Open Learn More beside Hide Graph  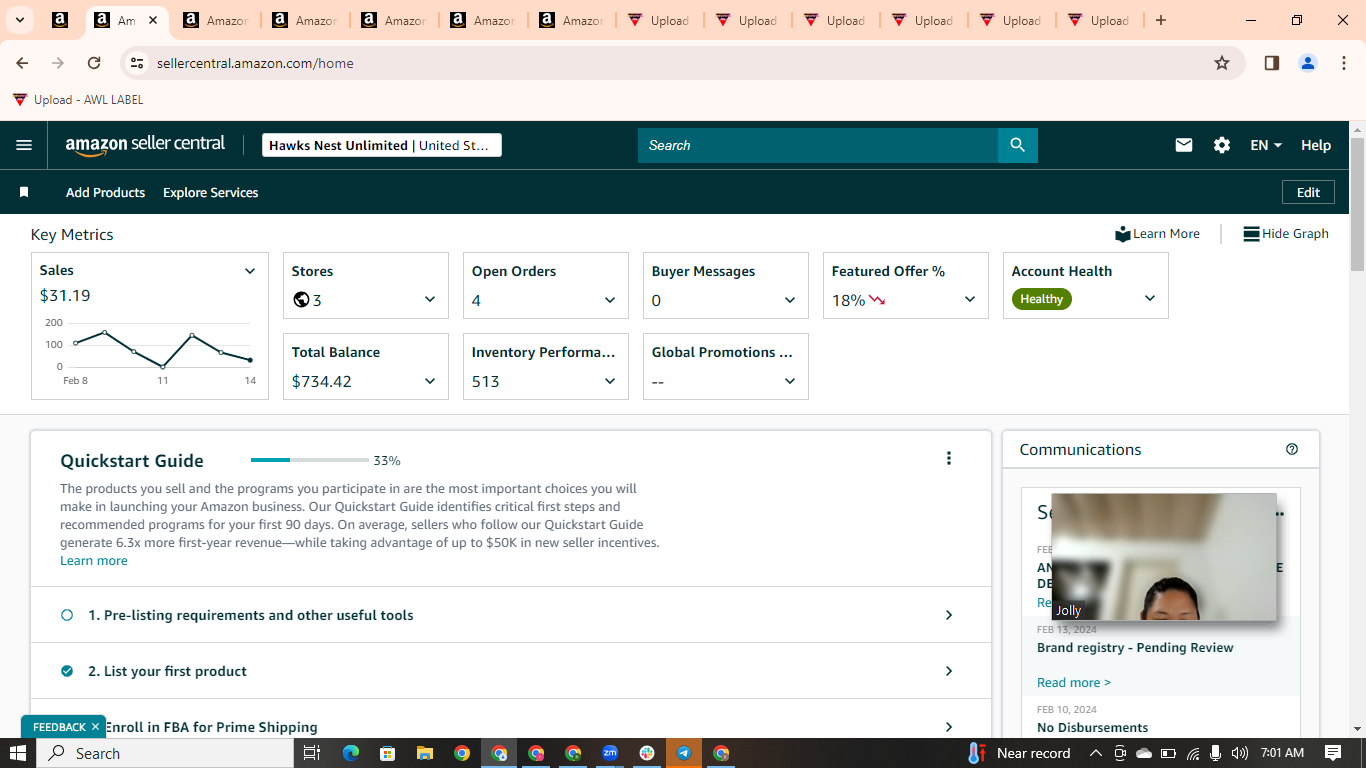tap(1158, 234)
